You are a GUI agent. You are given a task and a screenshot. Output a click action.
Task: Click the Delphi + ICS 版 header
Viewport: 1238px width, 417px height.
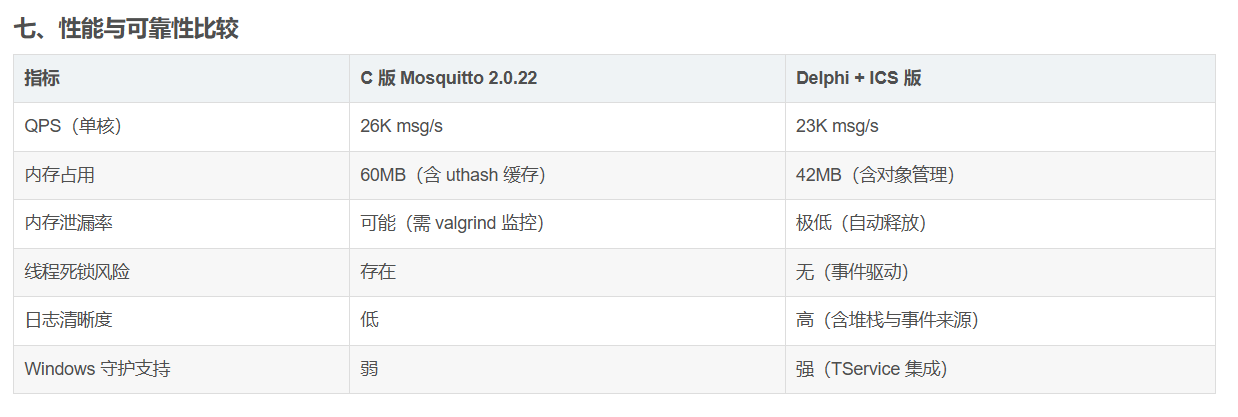[859, 78]
